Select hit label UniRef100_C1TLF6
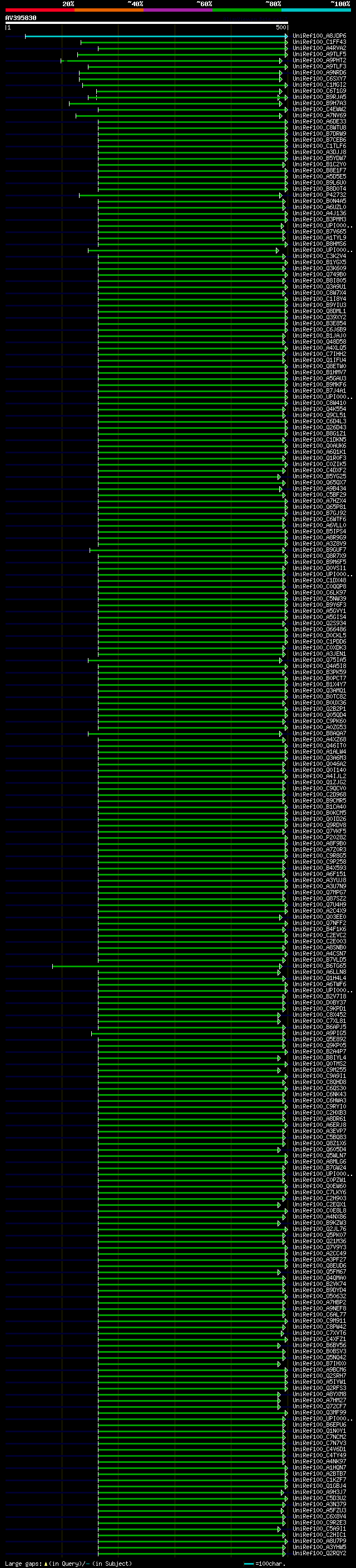Image resolution: width=356 pixels, height=1568 pixels. coord(319,146)
